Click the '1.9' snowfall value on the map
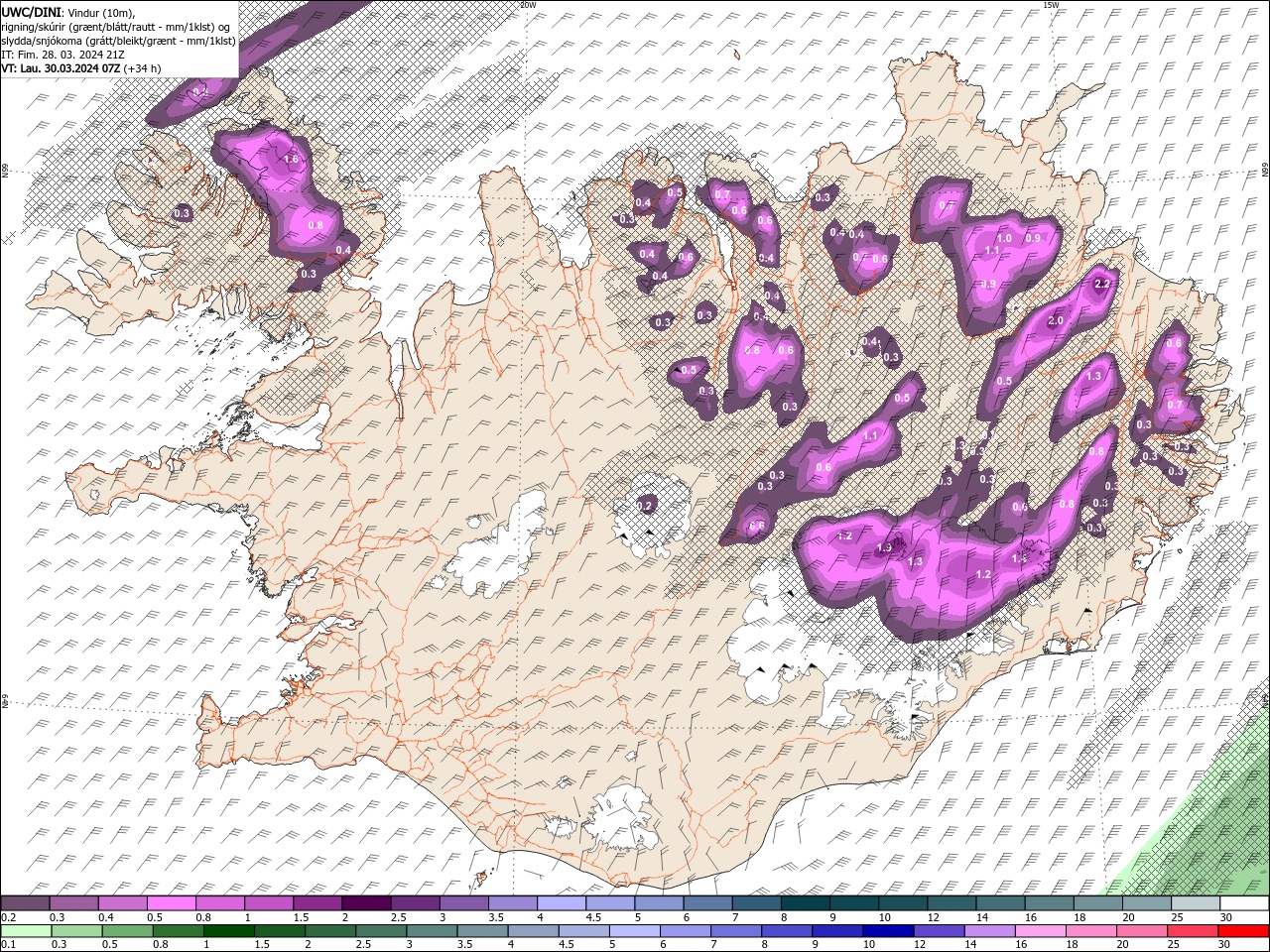Image resolution: width=1270 pixels, height=952 pixels. click(885, 547)
